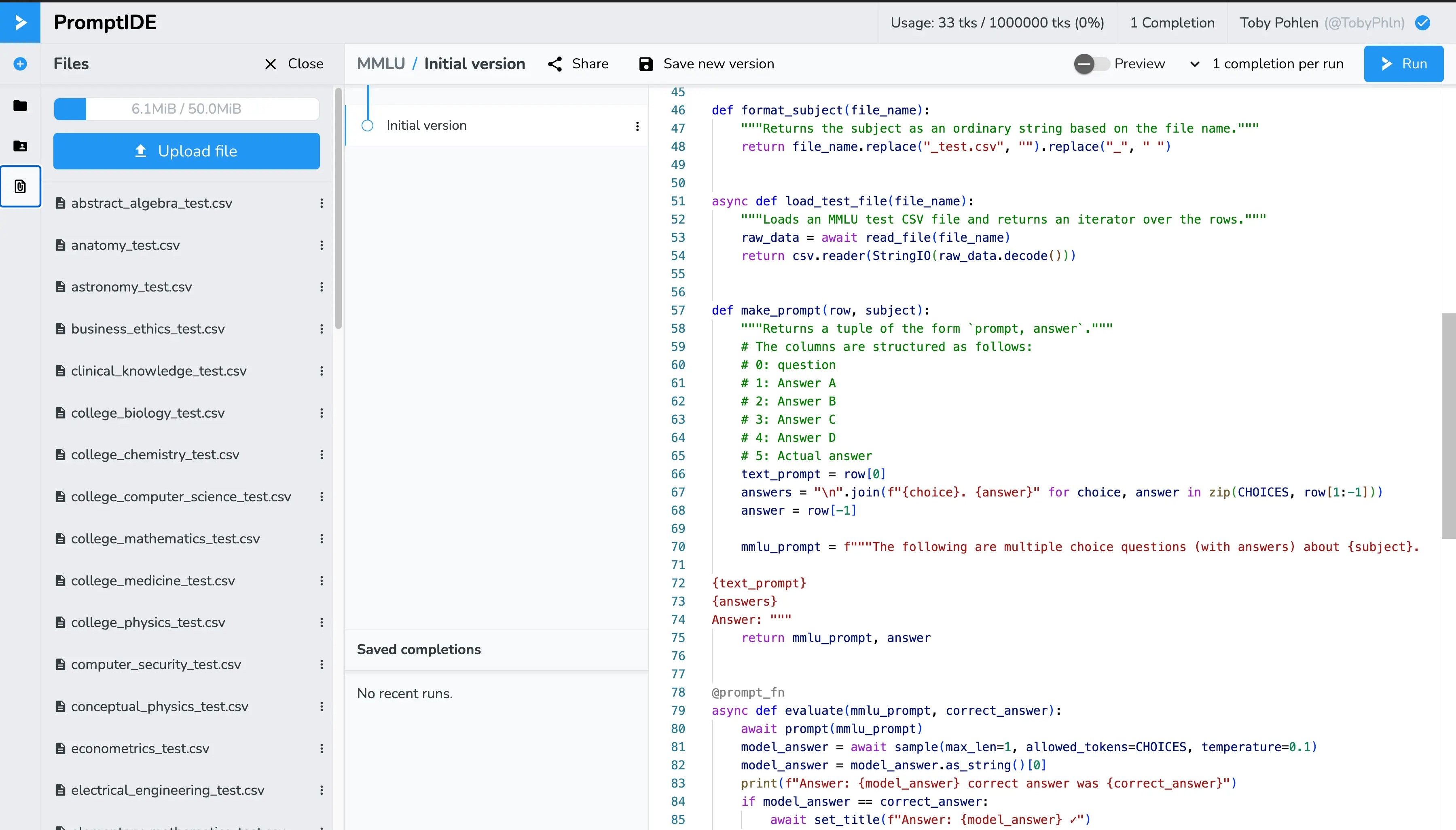
Task: Click the code editor vertical scrollbar
Action: coord(1449,426)
